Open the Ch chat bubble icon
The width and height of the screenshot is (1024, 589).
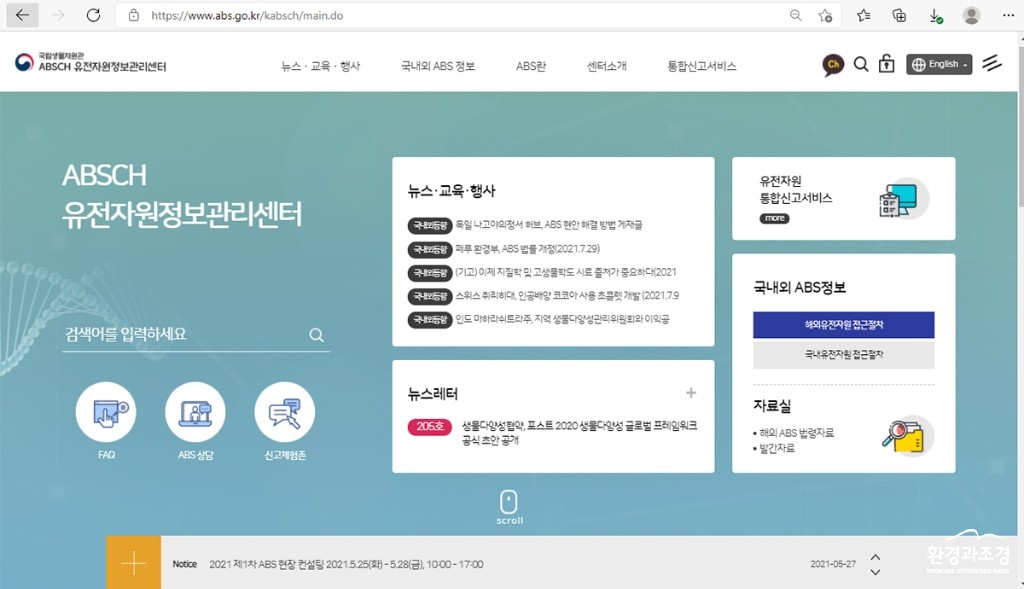click(x=833, y=65)
